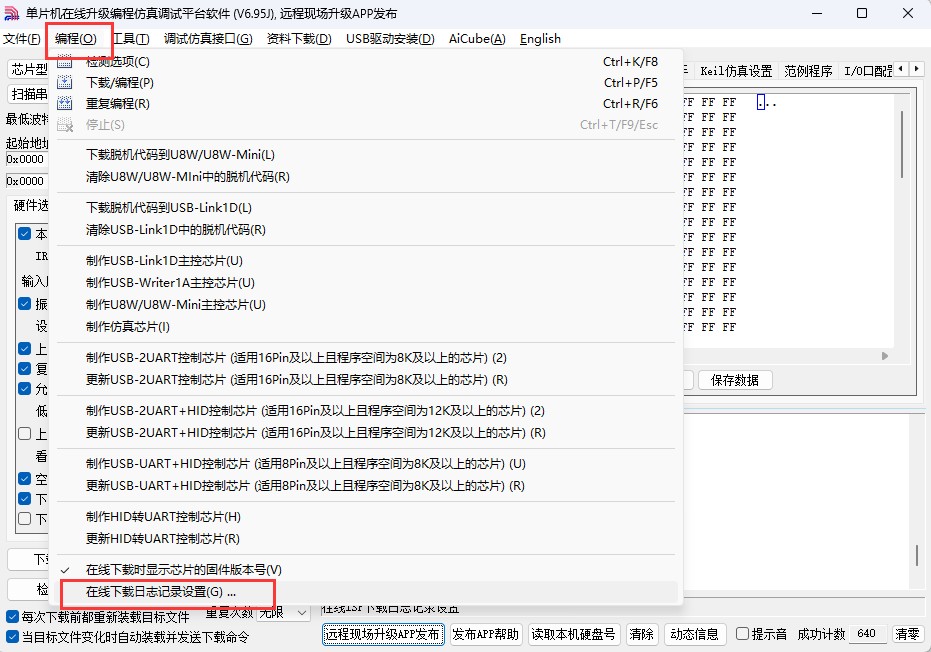Choose 制作USB-Writer1A主控芯片(U)
Viewport: 931px width, 652px height.
(366, 283)
